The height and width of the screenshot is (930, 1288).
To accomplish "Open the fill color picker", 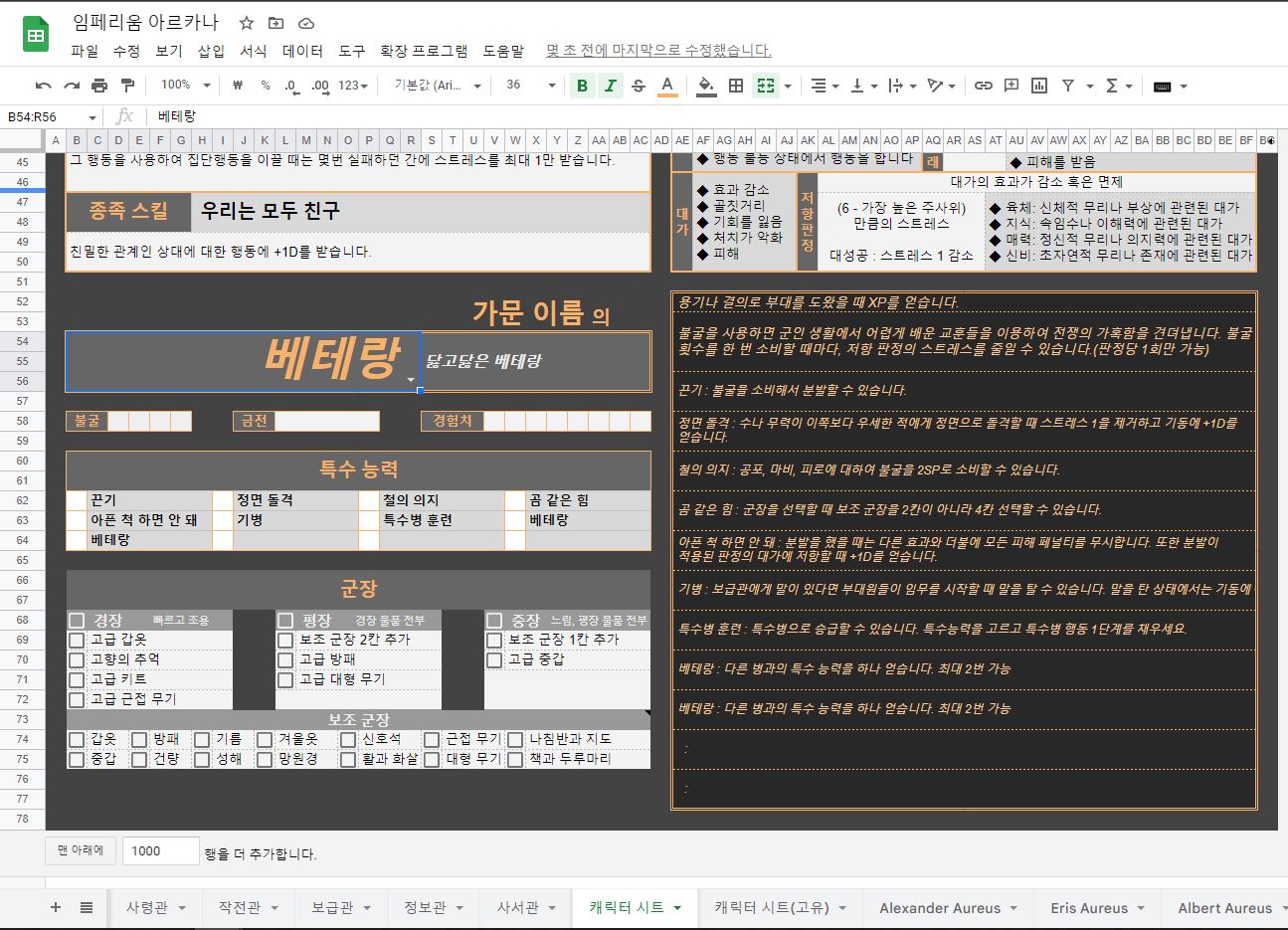I will 706,86.
